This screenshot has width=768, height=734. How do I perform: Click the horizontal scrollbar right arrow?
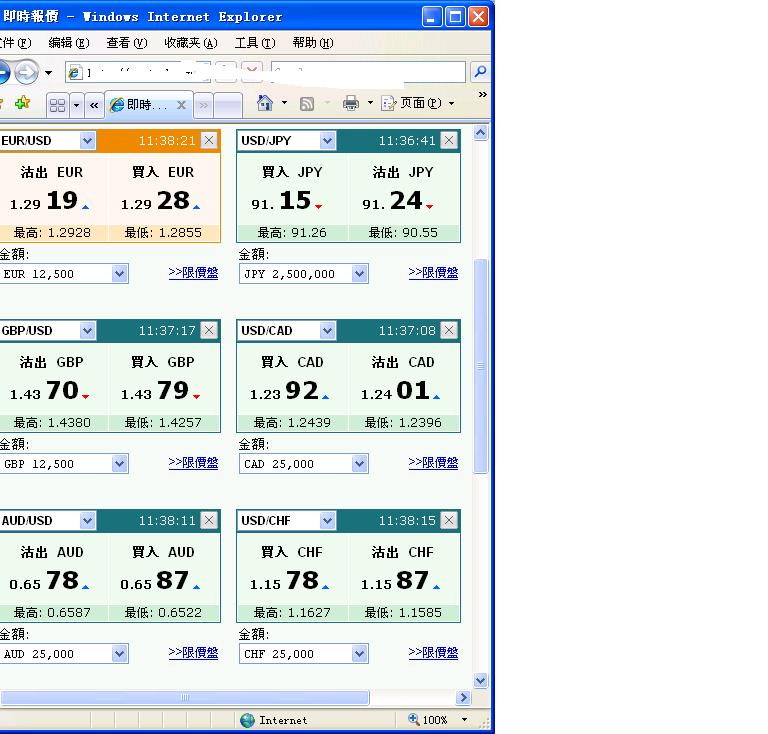tap(463, 697)
